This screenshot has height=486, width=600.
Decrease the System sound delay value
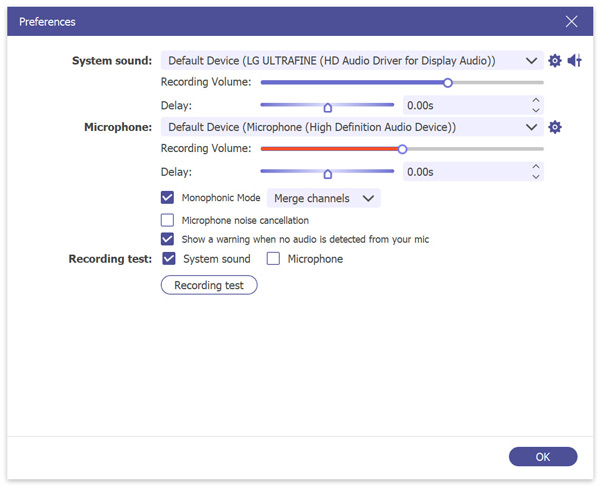click(536, 110)
